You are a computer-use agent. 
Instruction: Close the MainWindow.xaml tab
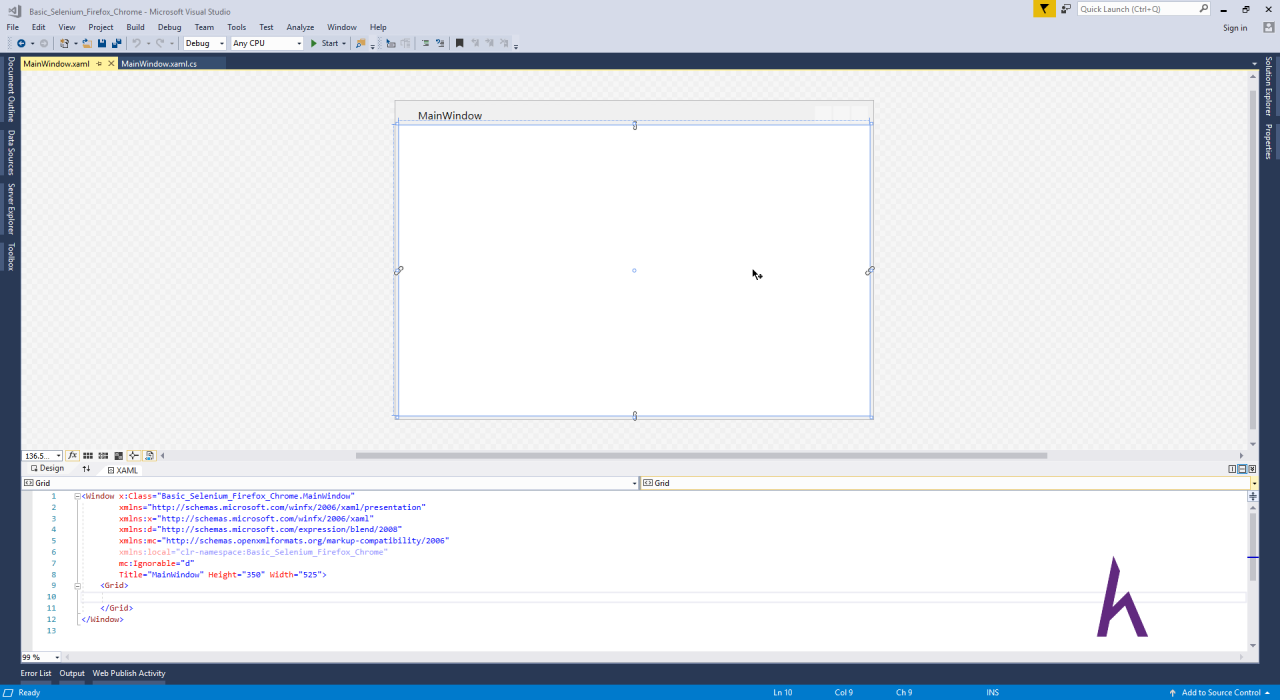coord(111,63)
